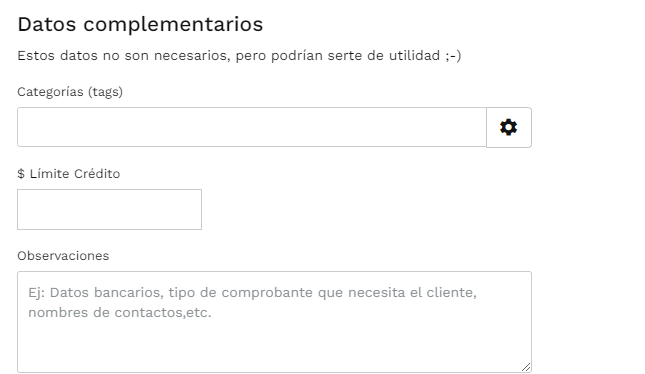The height and width of the screenshot is (374, 645).
Task: Click the ";-)" smiley in the subtitle
Action: point(453,56)
